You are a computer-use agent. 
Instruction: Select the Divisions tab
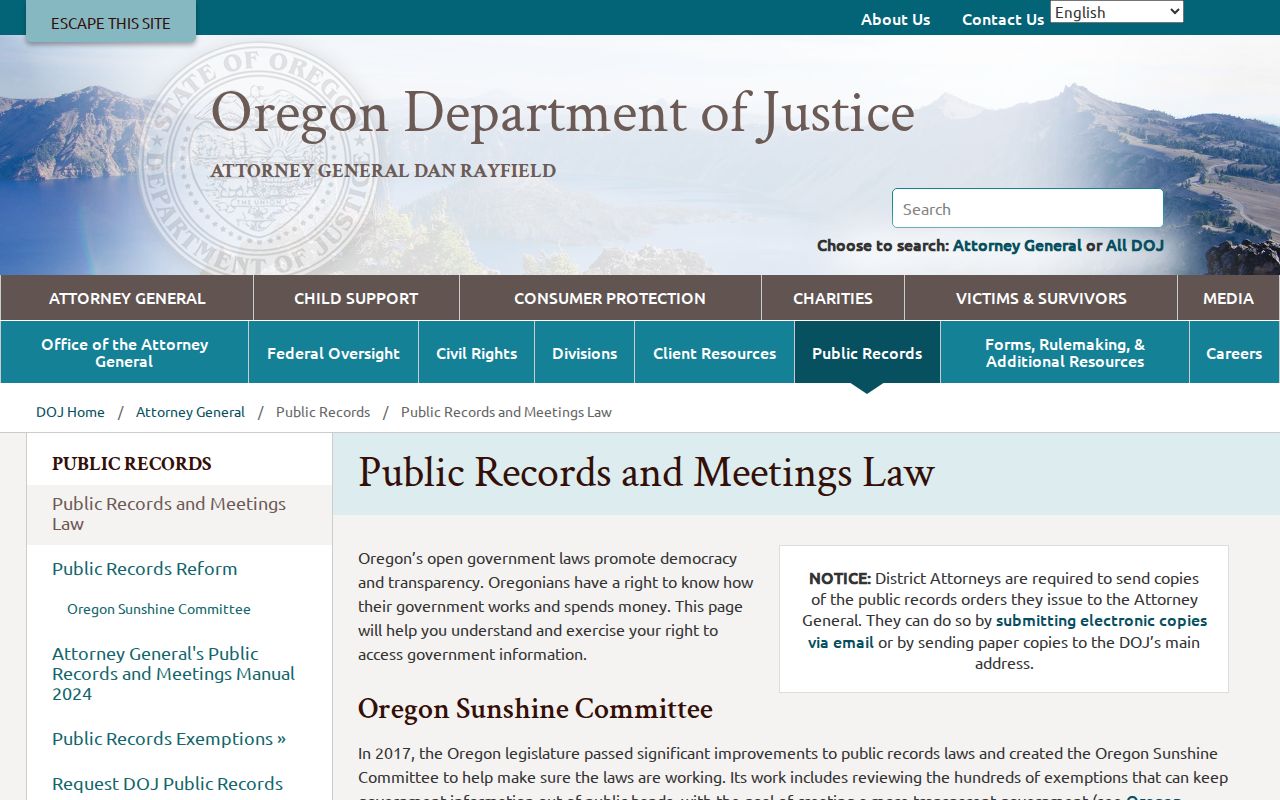585,352
